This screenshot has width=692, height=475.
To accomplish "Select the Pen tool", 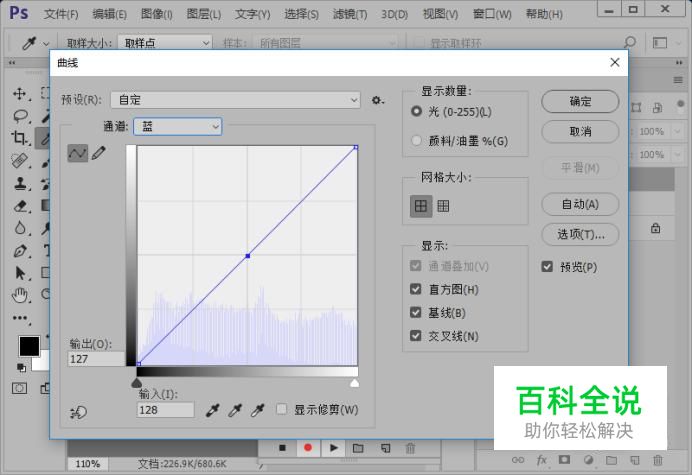I will (x=20, y=250).
